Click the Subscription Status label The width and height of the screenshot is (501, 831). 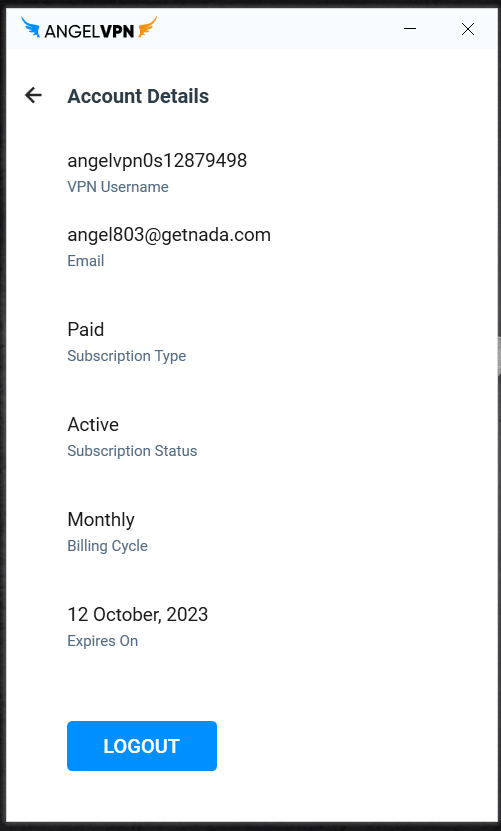132,451
